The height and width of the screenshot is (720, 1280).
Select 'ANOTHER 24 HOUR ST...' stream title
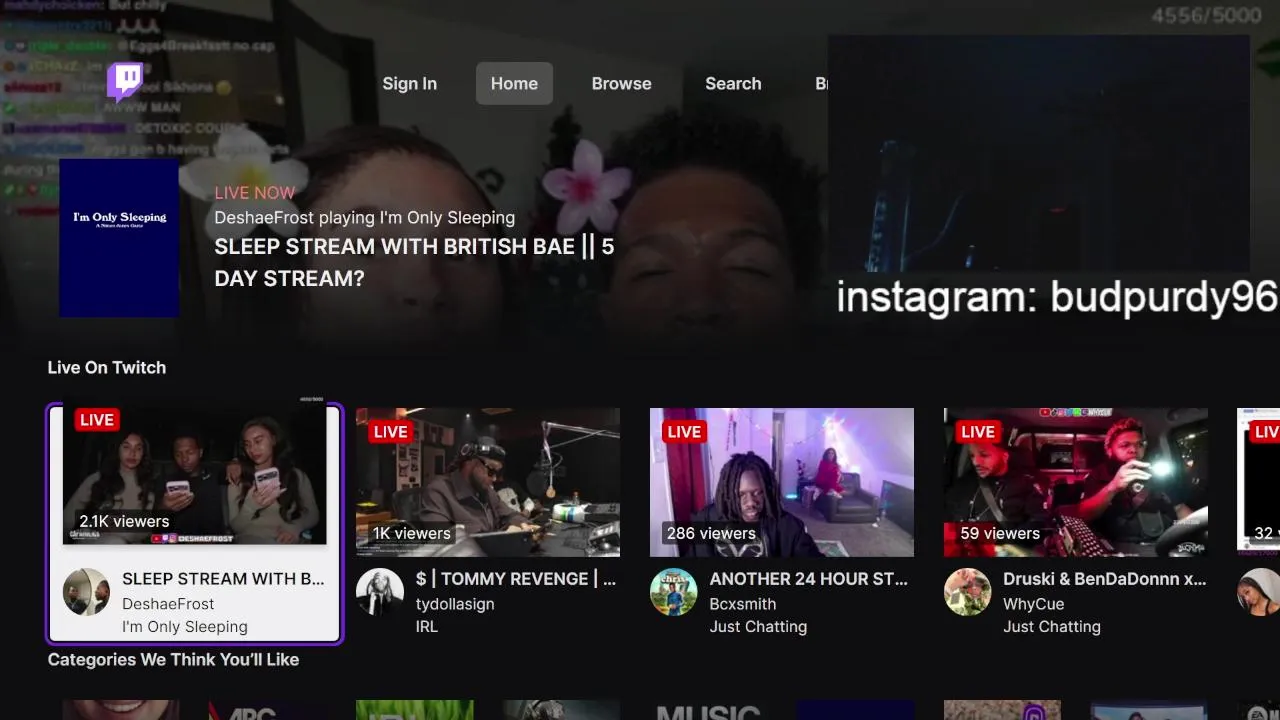click(809, 578)
